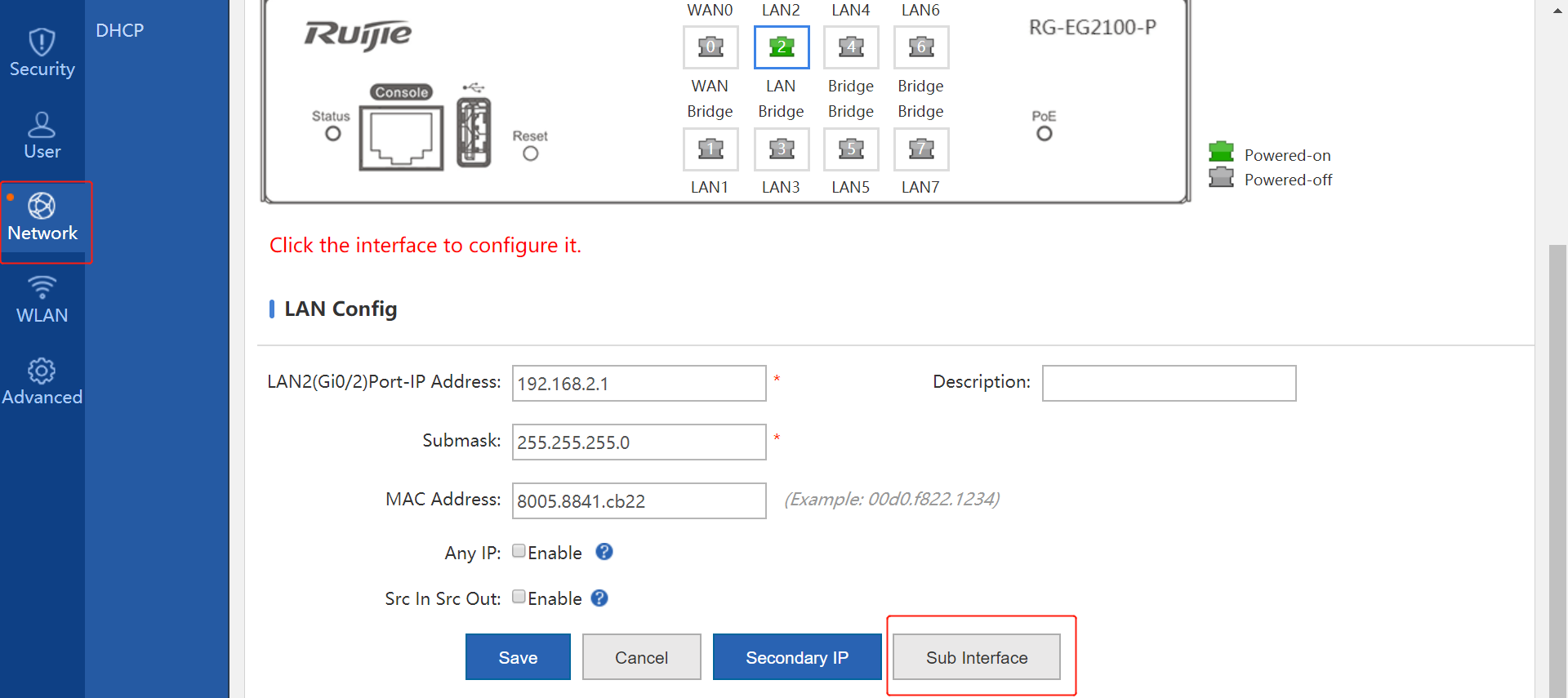
Task: Click the USB port graphic
Action: click(x=474, y=132)
